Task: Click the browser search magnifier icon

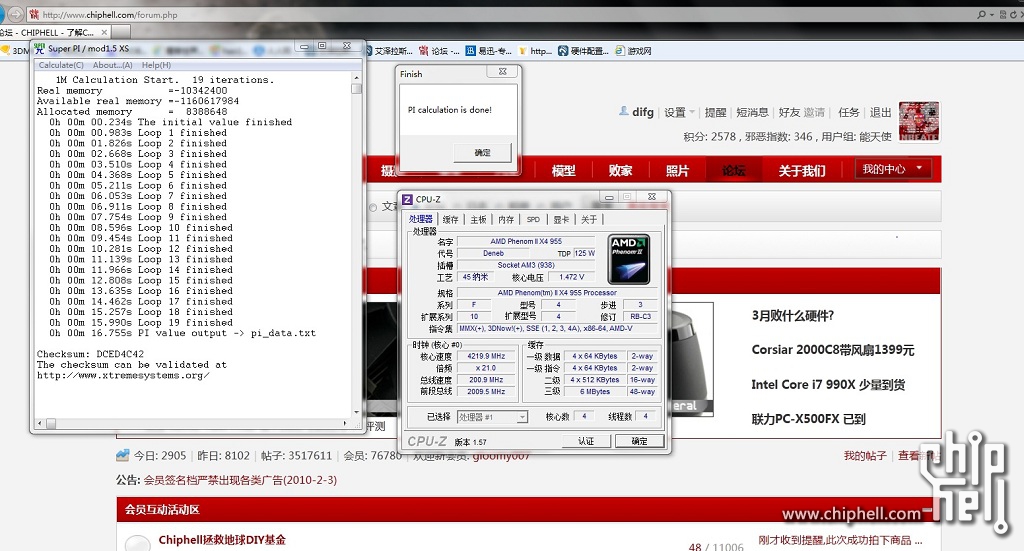Action: [981, 14]
